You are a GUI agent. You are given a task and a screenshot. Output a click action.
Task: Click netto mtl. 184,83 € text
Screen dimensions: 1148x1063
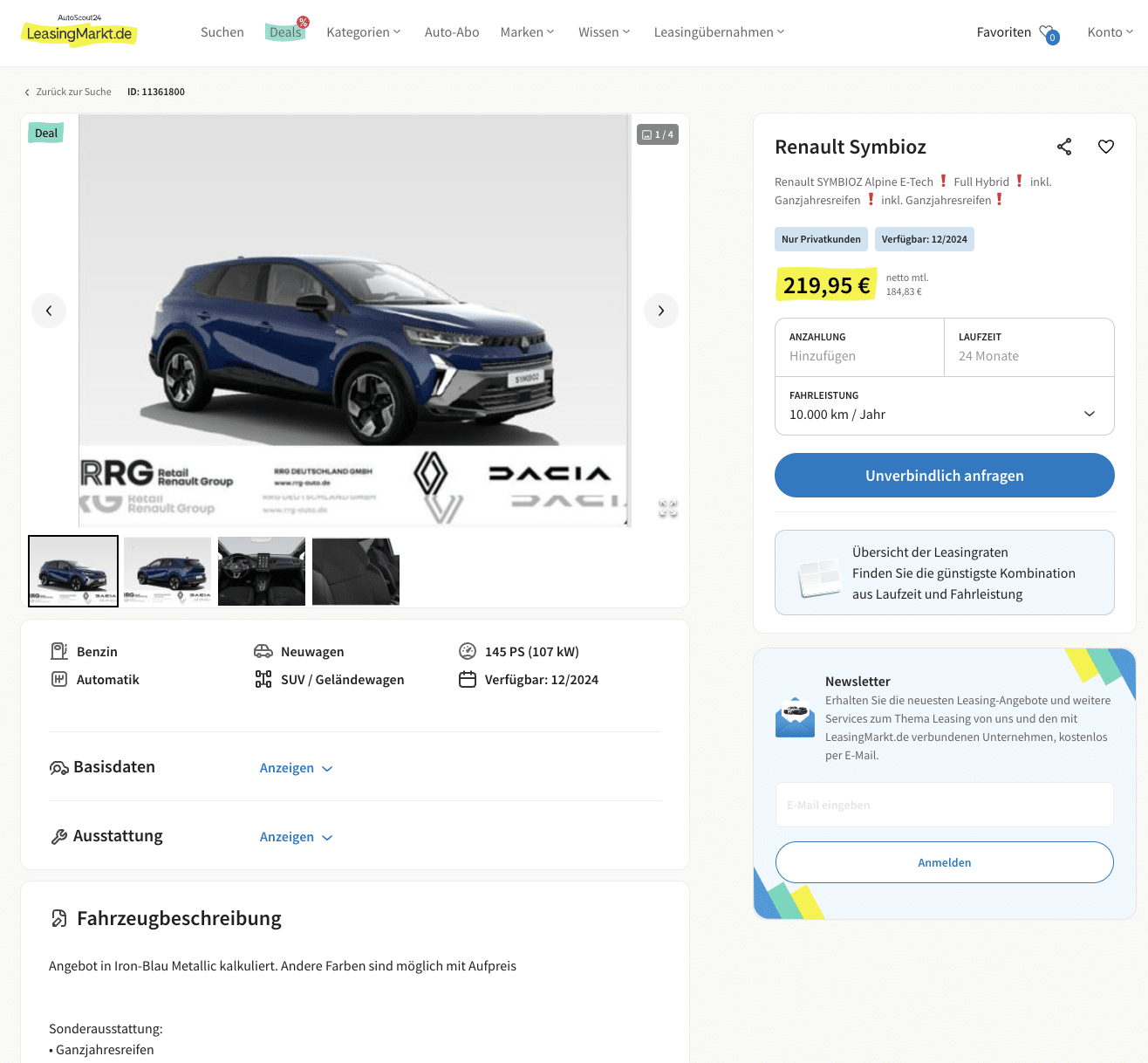907,285
